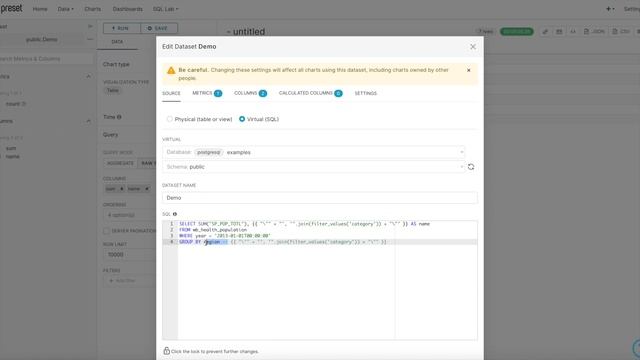This screenshot has height=360, width=640.
Task: Refresh the schema list icon
Action: [471, 167]
